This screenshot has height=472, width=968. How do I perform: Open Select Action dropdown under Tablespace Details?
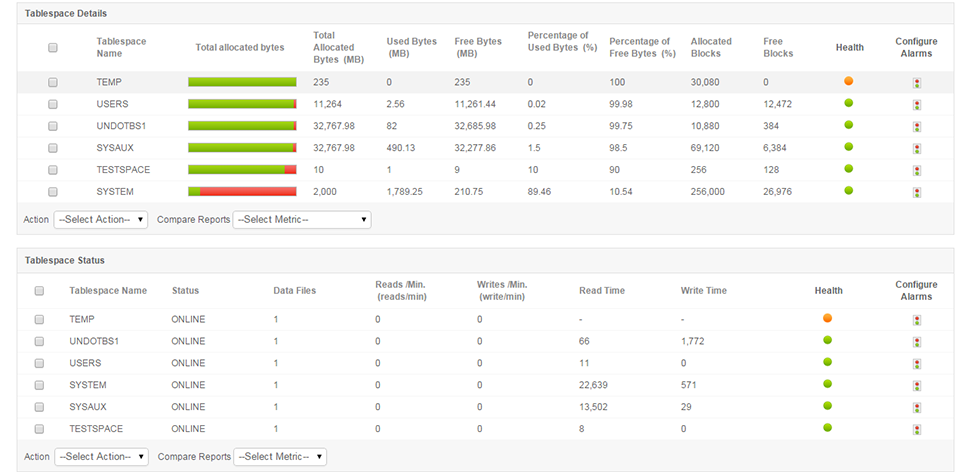[100, 219]
